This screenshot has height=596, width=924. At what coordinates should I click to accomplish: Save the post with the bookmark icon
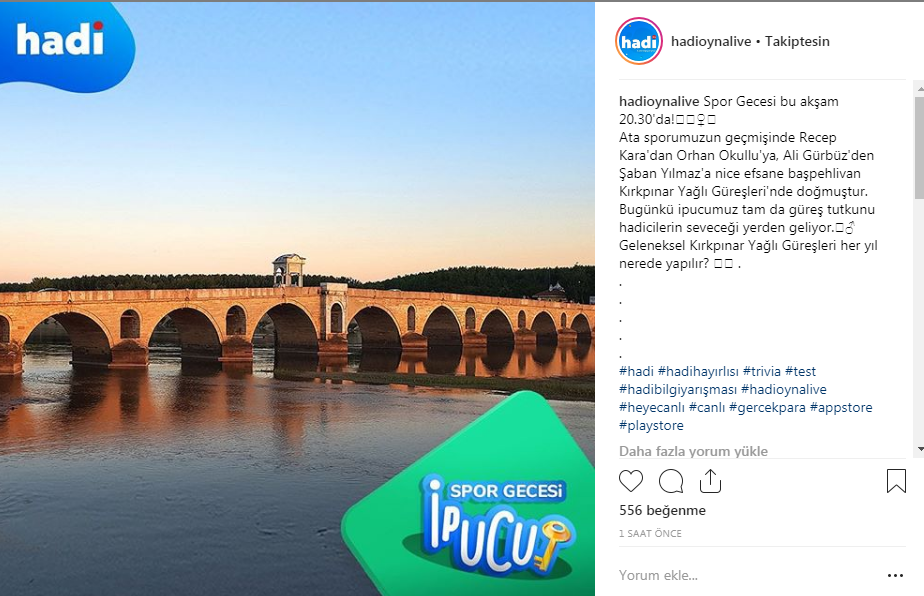(896, 480)
